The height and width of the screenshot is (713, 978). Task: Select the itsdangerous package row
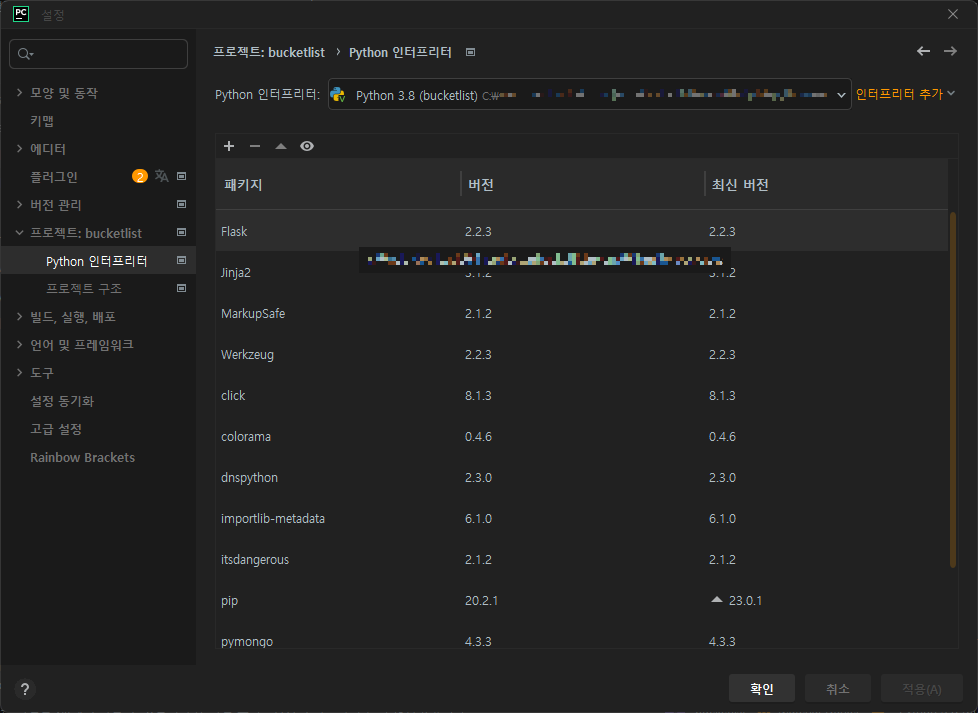(581, 560)
